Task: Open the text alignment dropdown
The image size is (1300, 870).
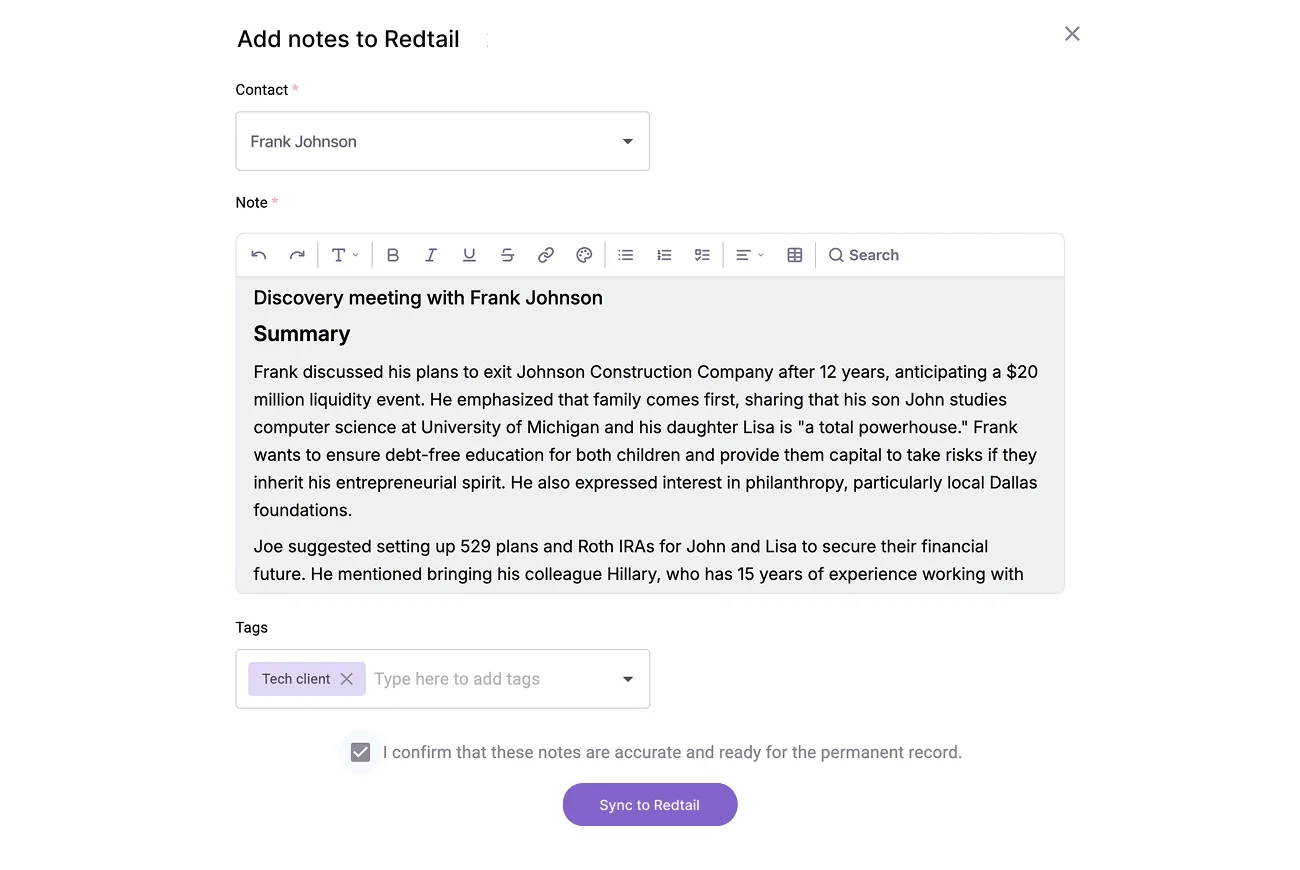Action: (750, 255)
